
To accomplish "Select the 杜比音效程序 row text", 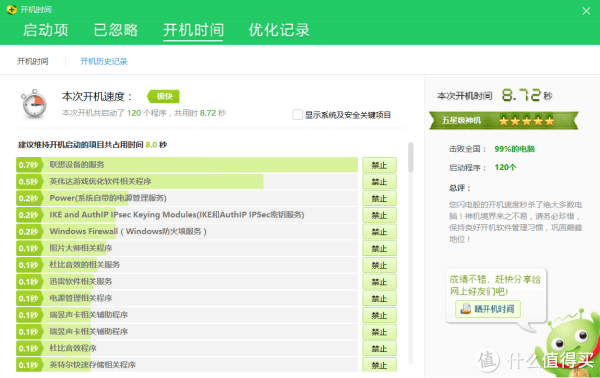I will (73, 348).
